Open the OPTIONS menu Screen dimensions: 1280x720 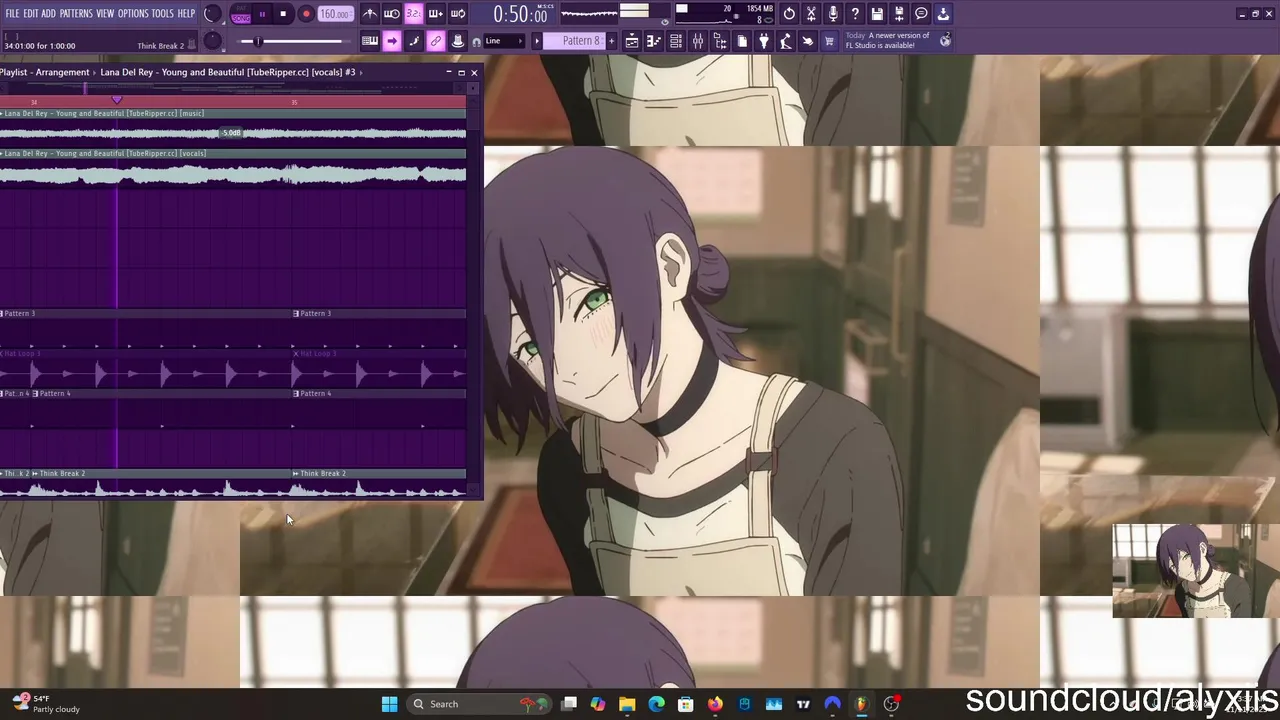point(133,13)
